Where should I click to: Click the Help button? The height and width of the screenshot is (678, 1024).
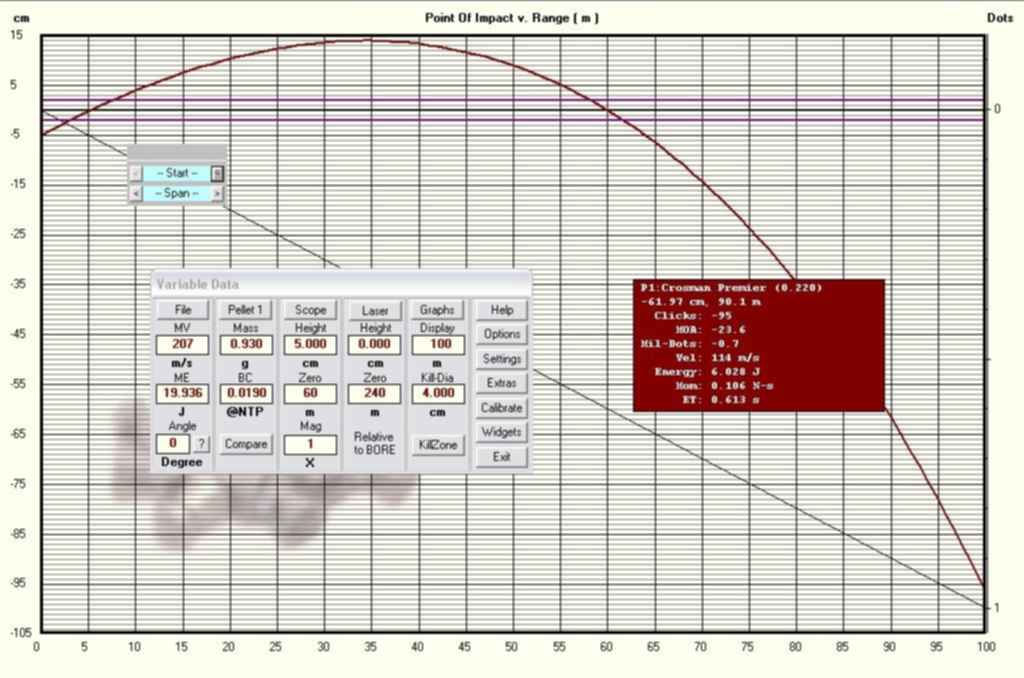point(501,310)
